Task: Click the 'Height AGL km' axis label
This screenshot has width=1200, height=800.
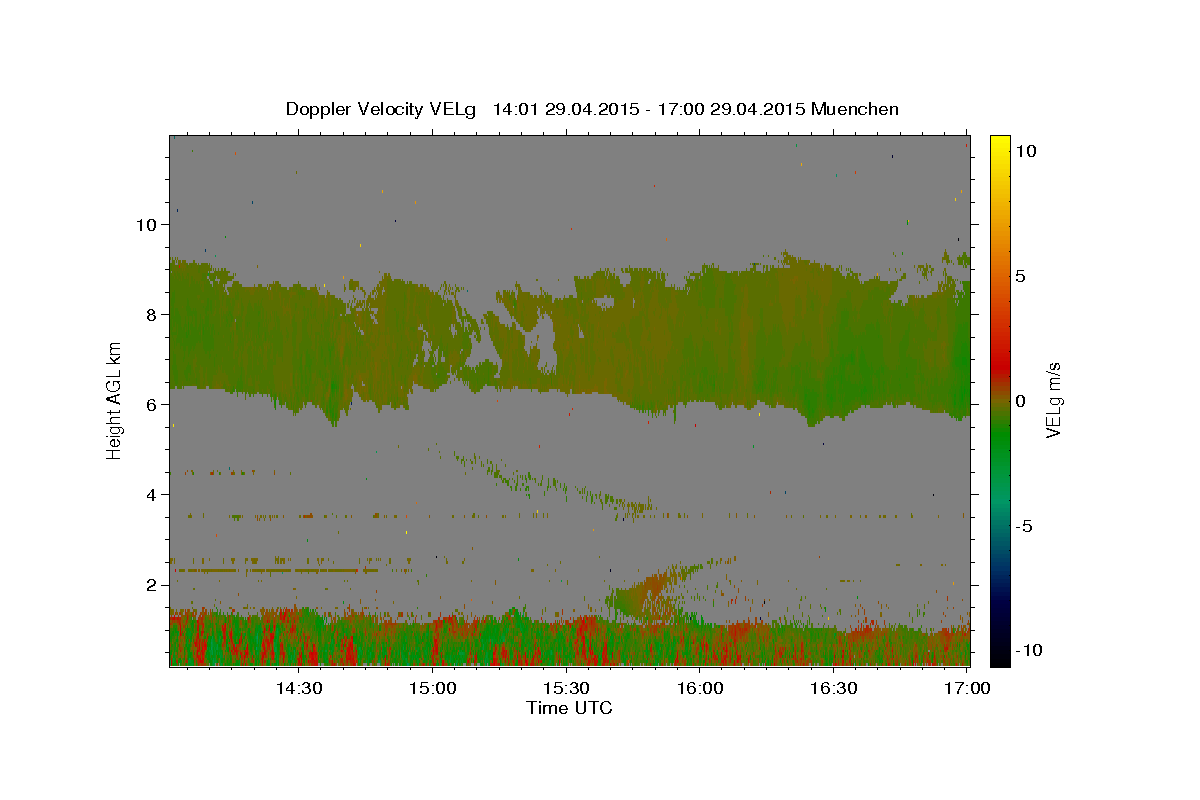Action: pyautogui.click(x=115, y=400)
